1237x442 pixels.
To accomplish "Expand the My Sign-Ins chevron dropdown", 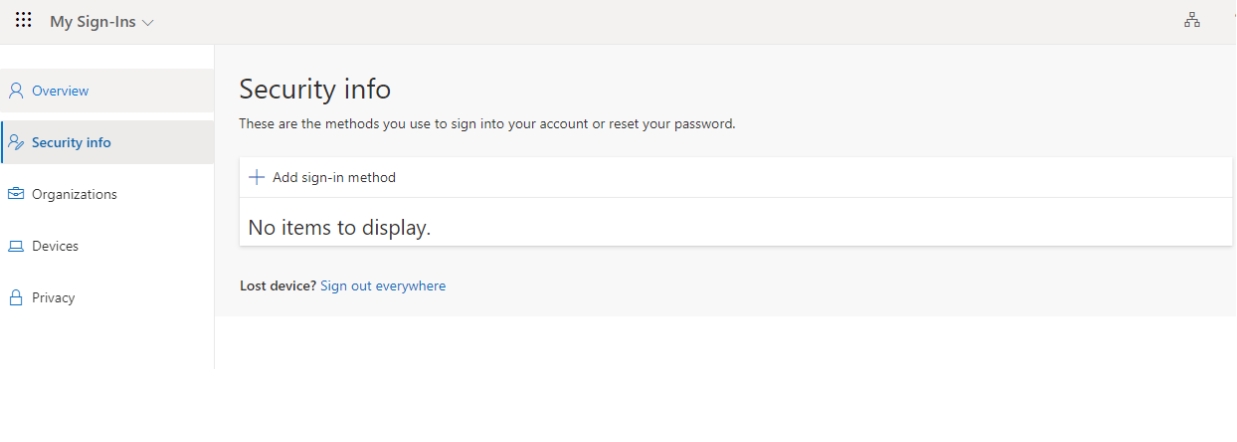I will point(148,22).
